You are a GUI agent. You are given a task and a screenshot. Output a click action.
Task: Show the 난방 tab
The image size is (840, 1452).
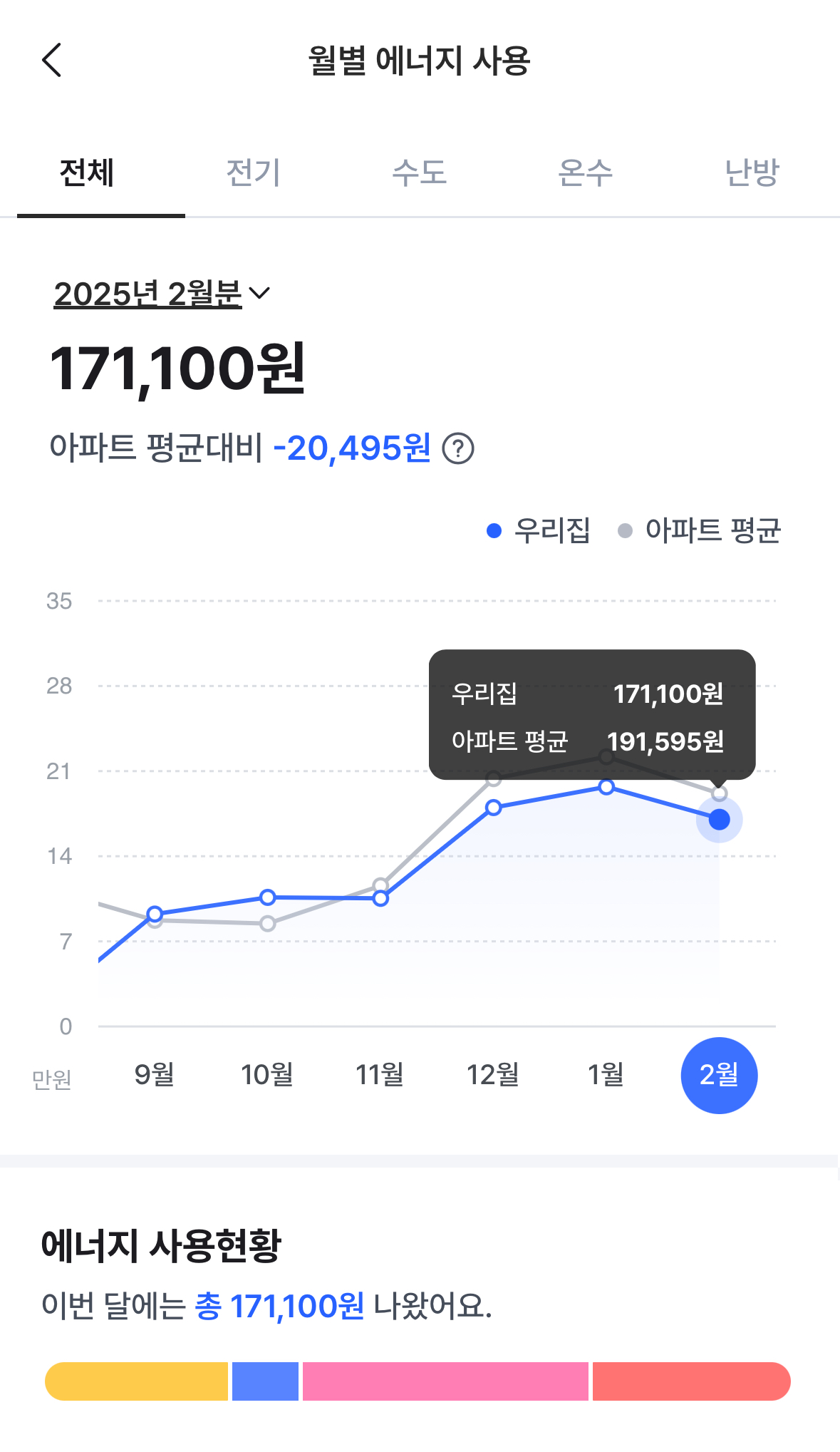pos(752,173)
